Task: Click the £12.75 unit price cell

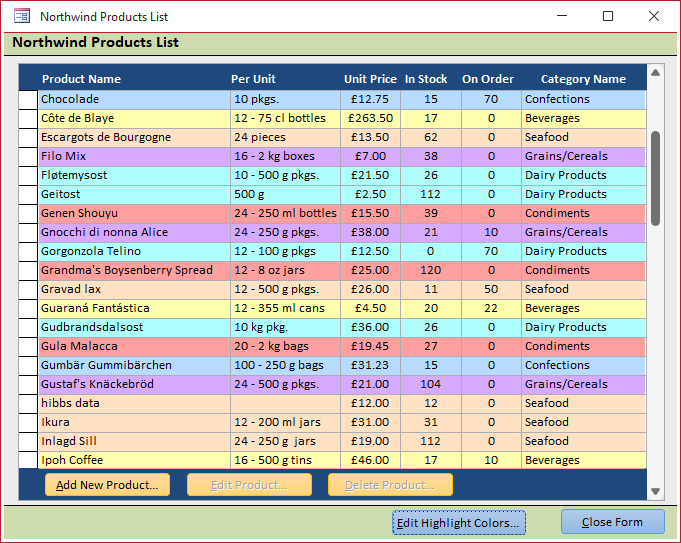Action: (370, 99)
